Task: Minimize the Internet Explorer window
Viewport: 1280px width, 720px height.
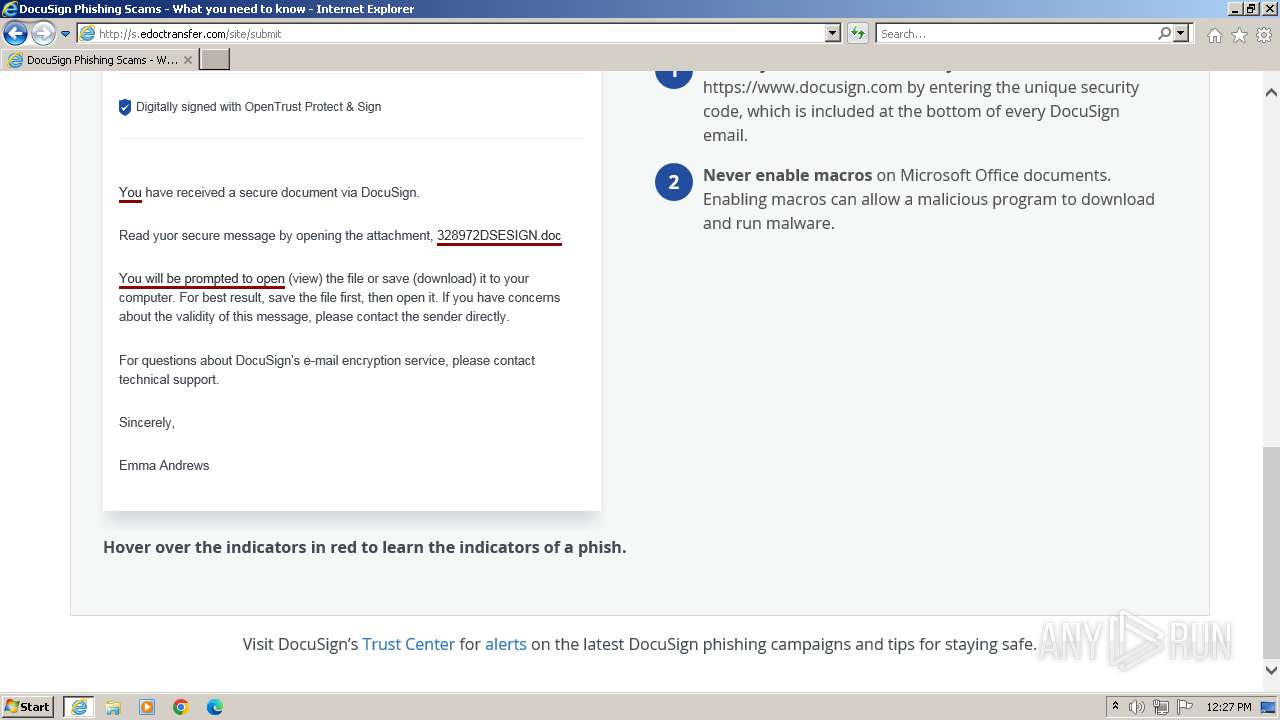Action: (x=1235, y=8)
